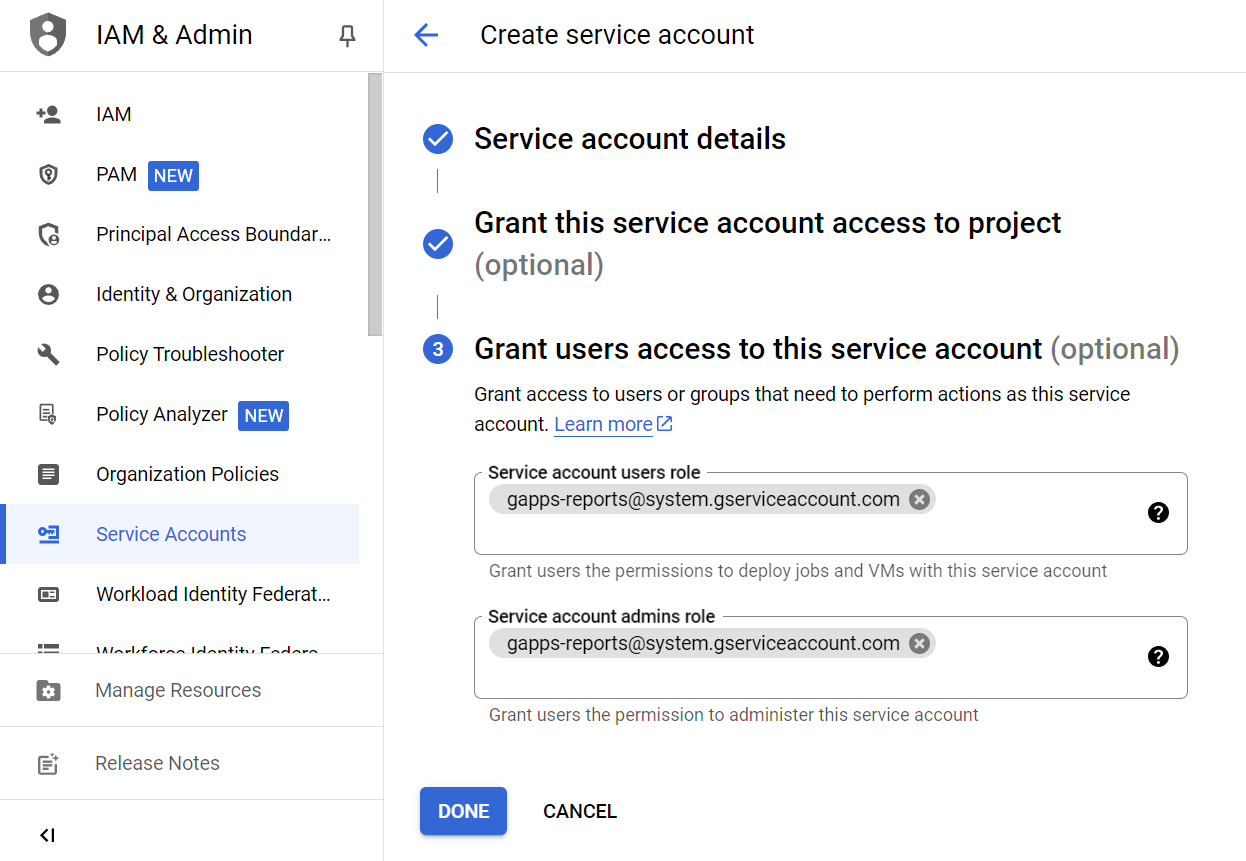The image size is (1246, 861).
Task: Click the IAM & Admin shield icon
Action: pos(47,35)
